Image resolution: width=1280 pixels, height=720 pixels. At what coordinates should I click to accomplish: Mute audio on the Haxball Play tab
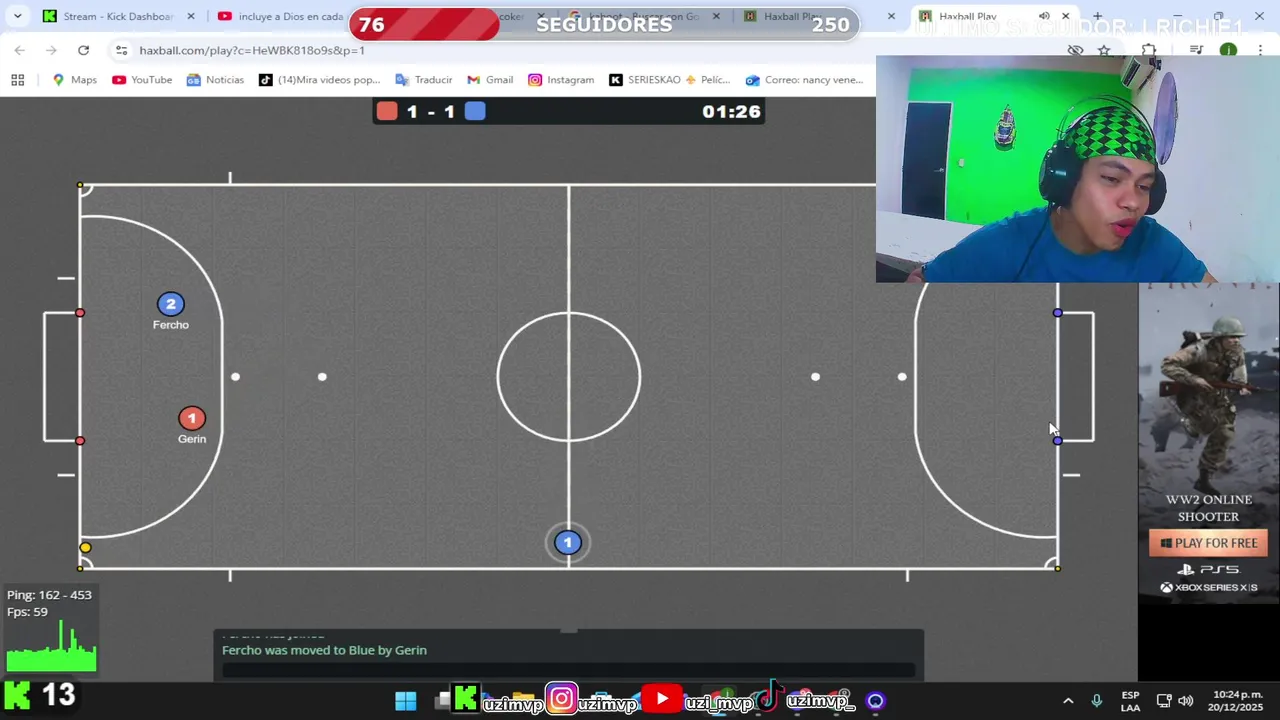1044,16
